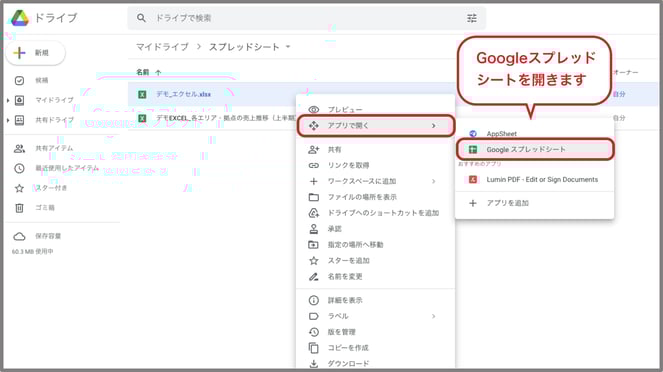The height and width of the screenshot is (372, 663).
Task: Open the スプレッドシート folder dropdown arrow
Action: tap(288, 46)
